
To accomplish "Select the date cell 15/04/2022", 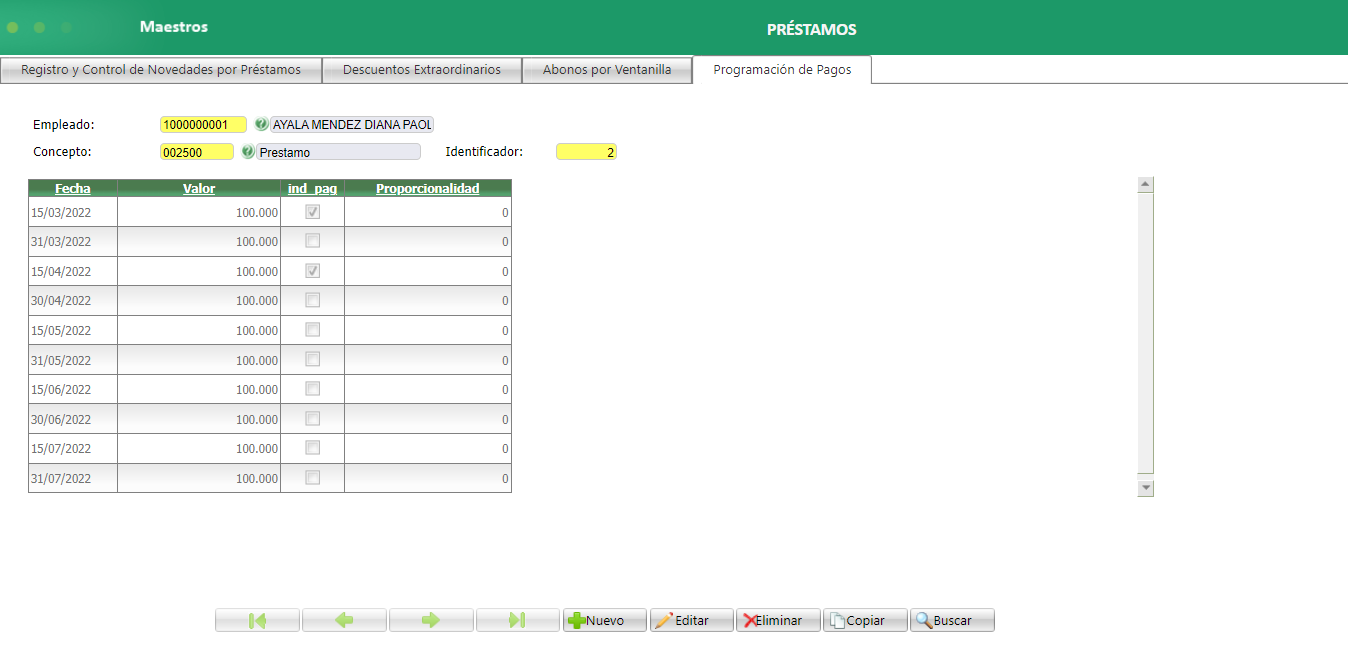I will tap(73, 271).
